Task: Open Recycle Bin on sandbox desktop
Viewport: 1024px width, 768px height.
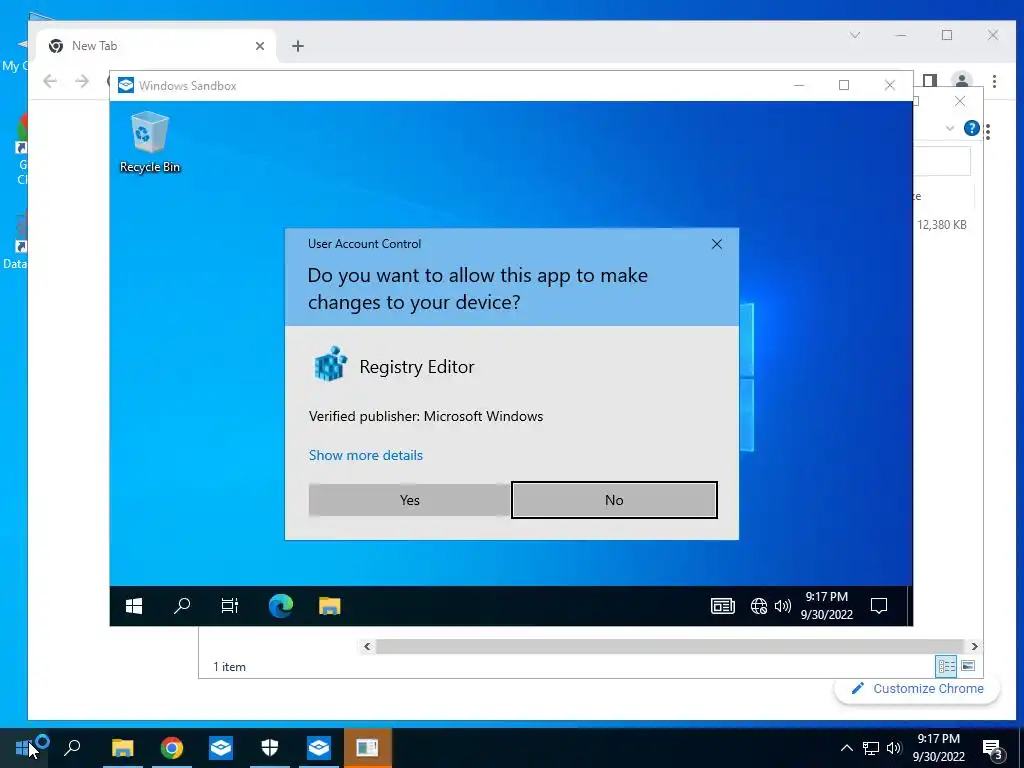Action: [150, 142]
